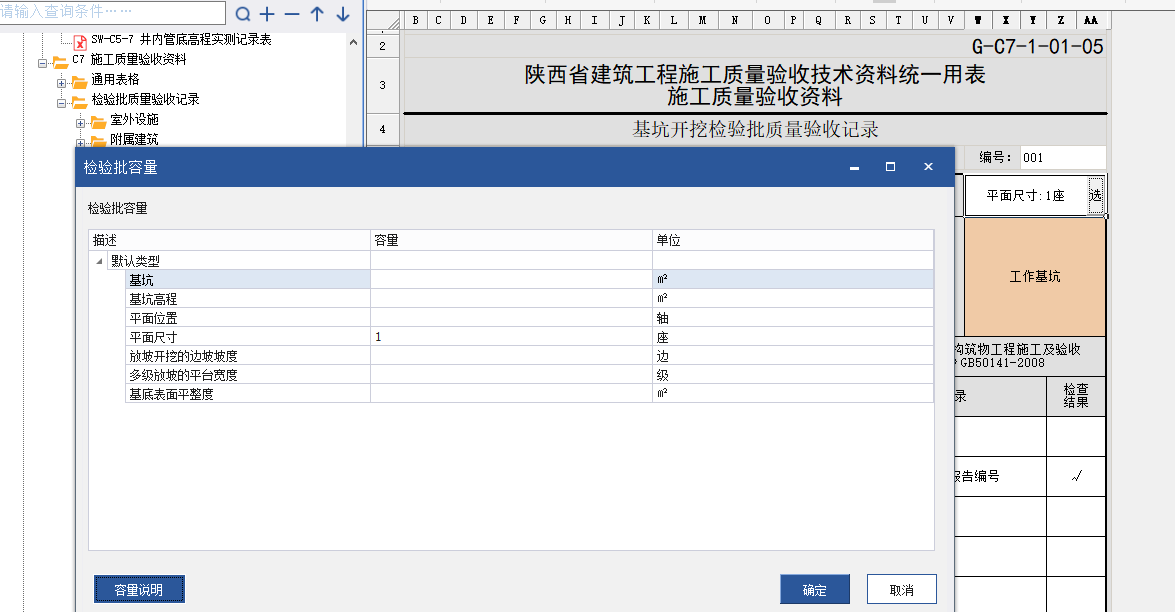Click the red document icon for SW-C5-7
Image resolution: width=1175 pixels, height=612 pixels.
pyautogui.click(x=80, y=42)
